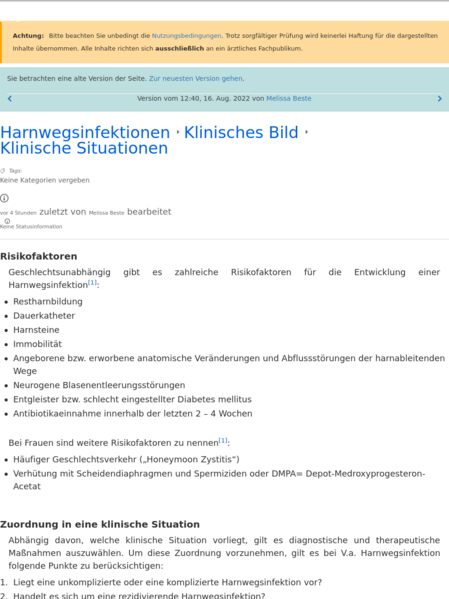
Task: Click the 'Harnsteine' list item
Action: [36, 330]
